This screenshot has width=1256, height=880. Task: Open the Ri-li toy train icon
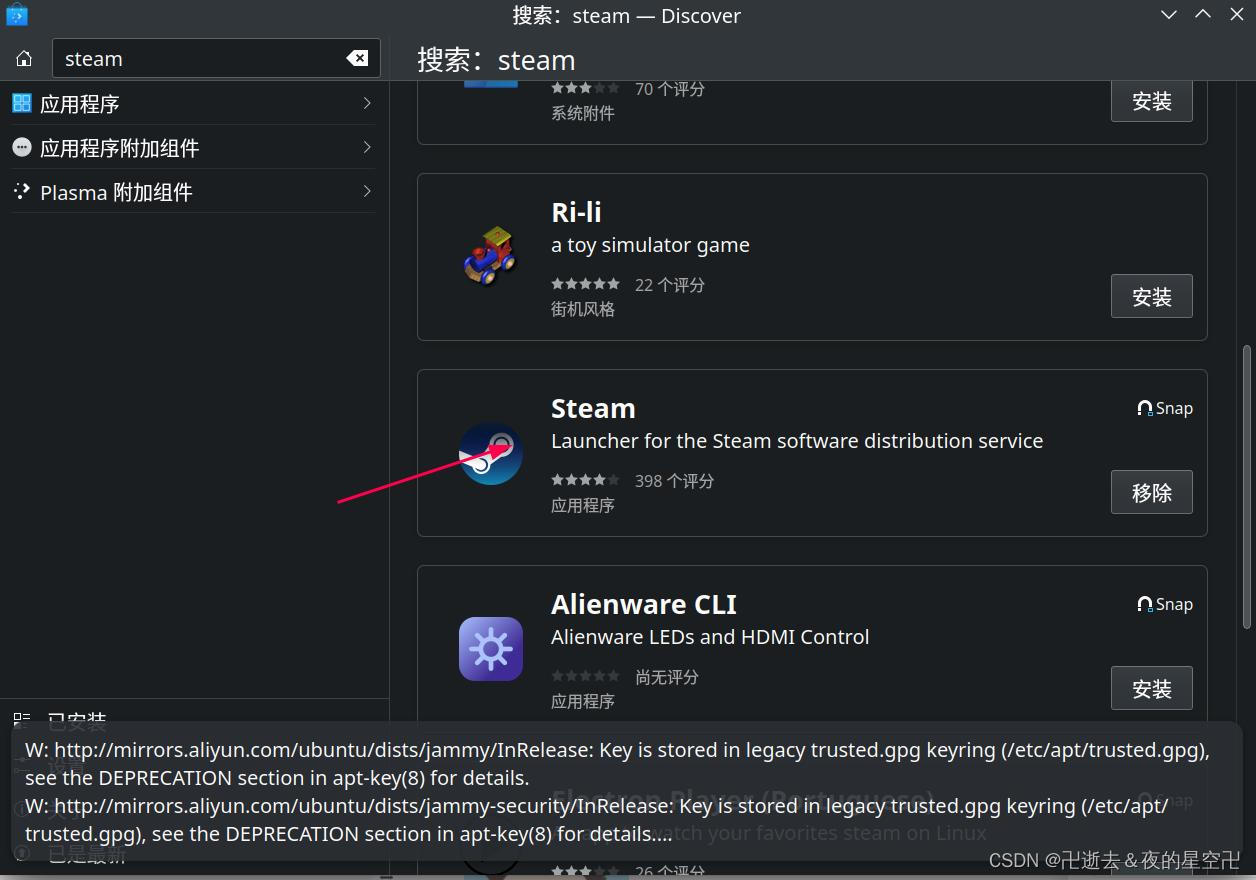[490, 256]
